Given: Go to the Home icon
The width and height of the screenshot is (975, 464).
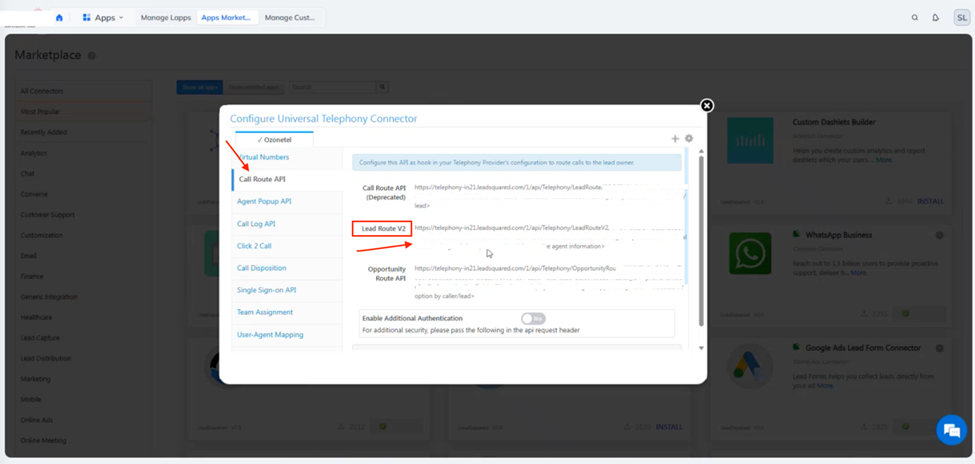Looking at the screenshot, I should 59,17.
